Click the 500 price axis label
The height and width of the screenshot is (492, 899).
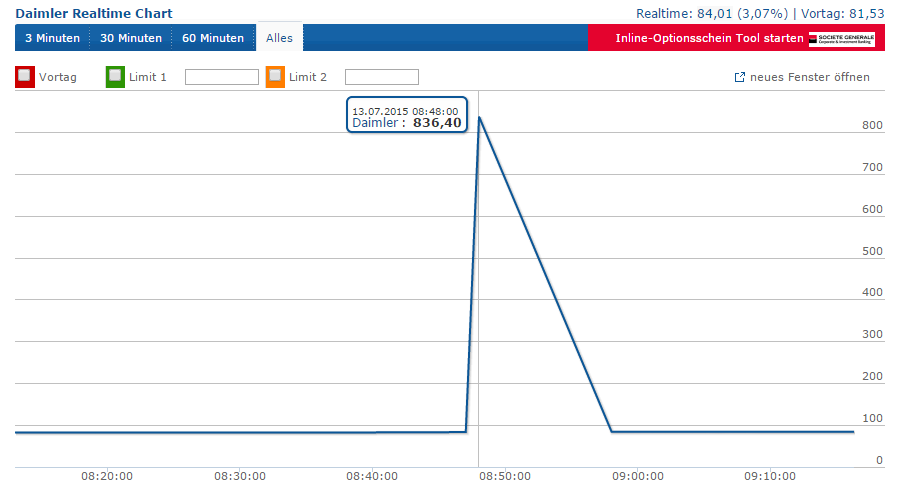[872, 251]
